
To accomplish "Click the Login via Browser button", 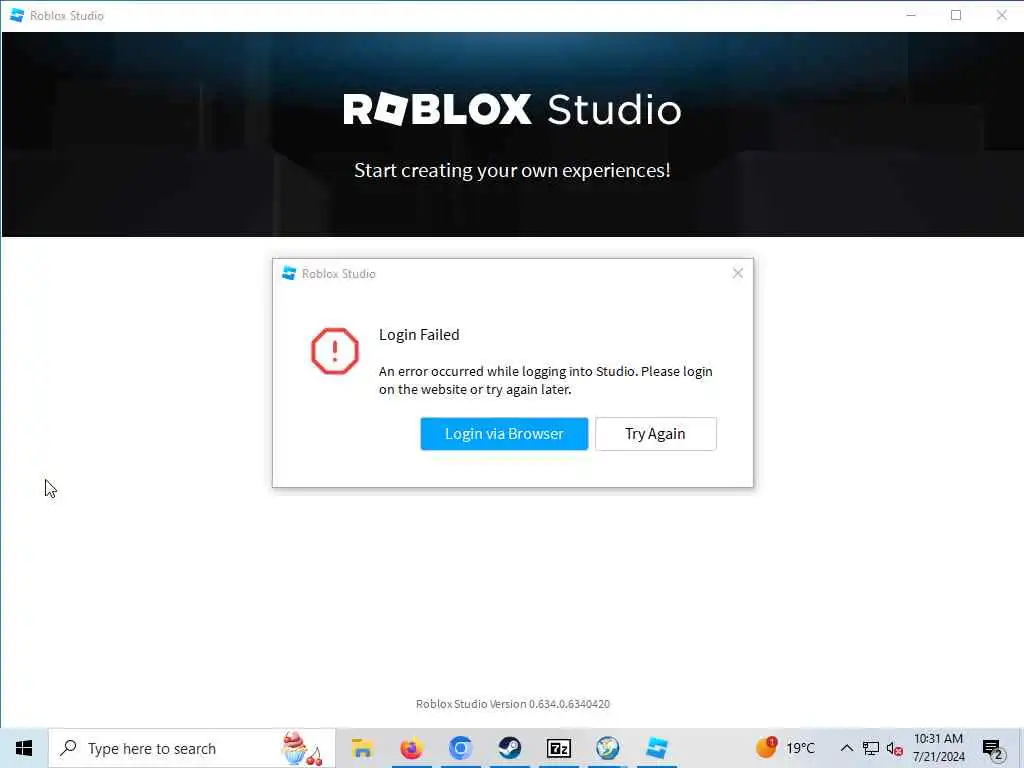I will click(x=504, y=434).
